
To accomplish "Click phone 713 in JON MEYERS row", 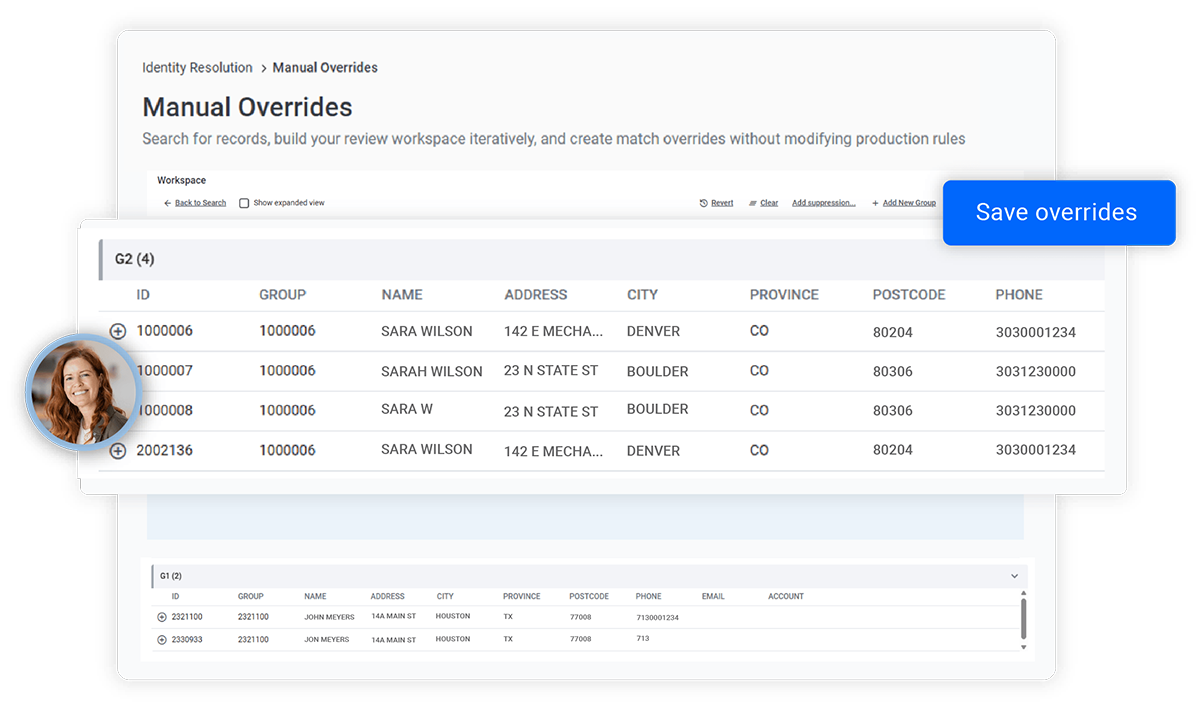I will [x=642, y=638].
